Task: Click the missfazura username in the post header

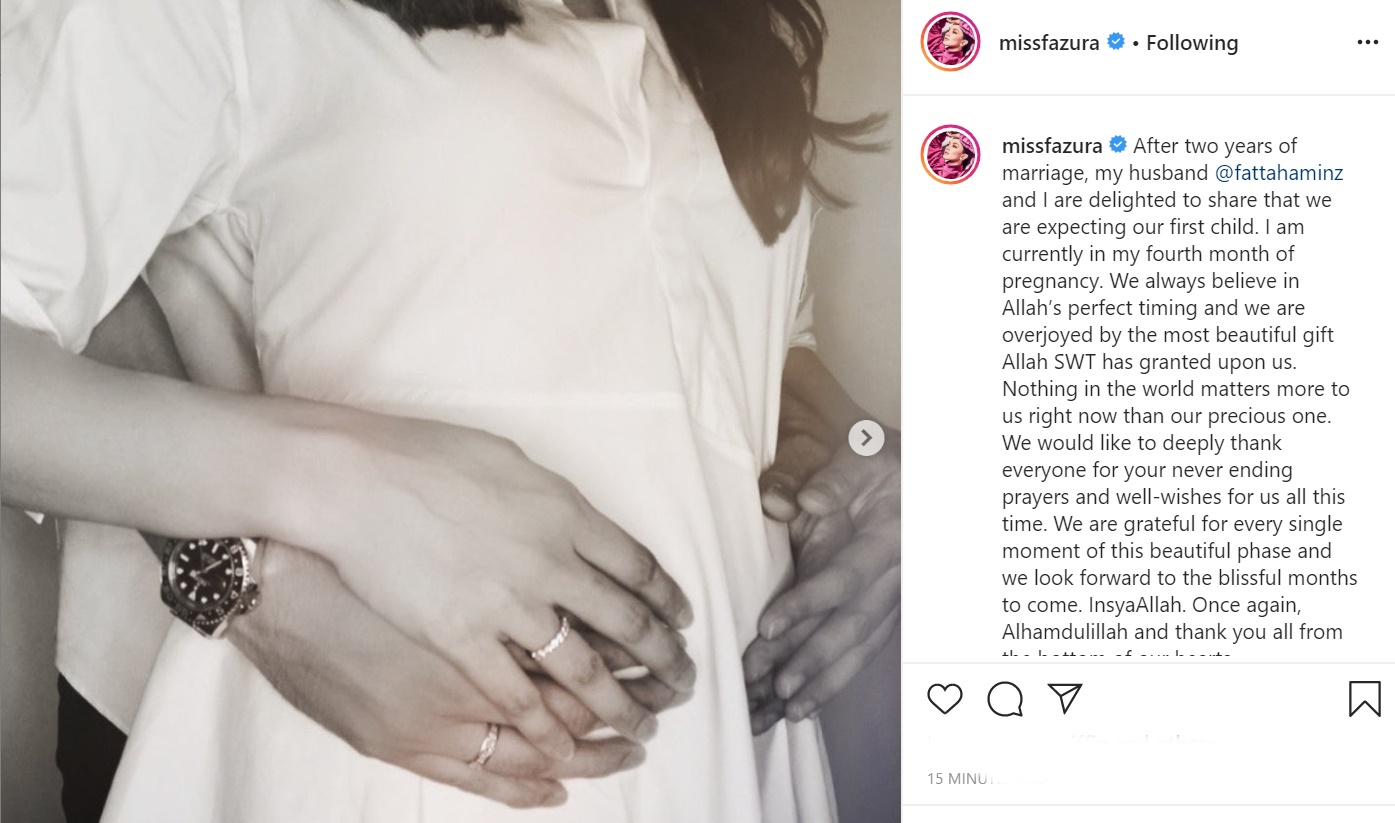Action: point(1049,43)
